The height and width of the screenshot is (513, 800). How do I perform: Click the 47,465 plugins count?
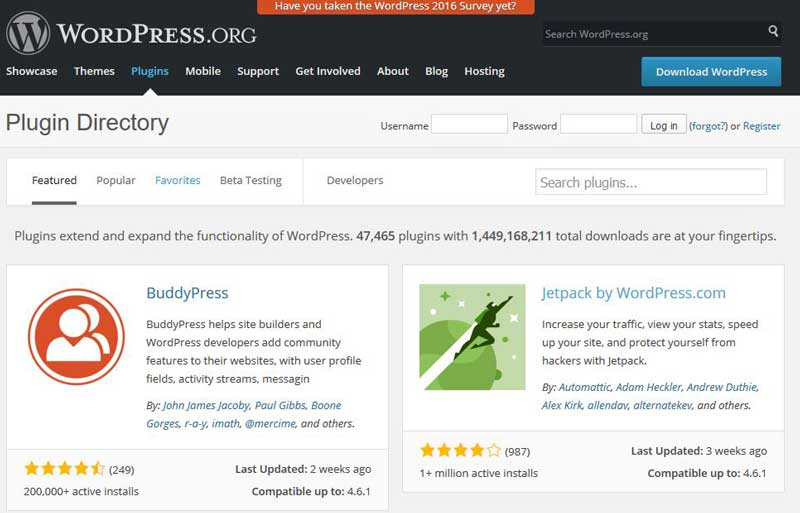click(376, 236)
